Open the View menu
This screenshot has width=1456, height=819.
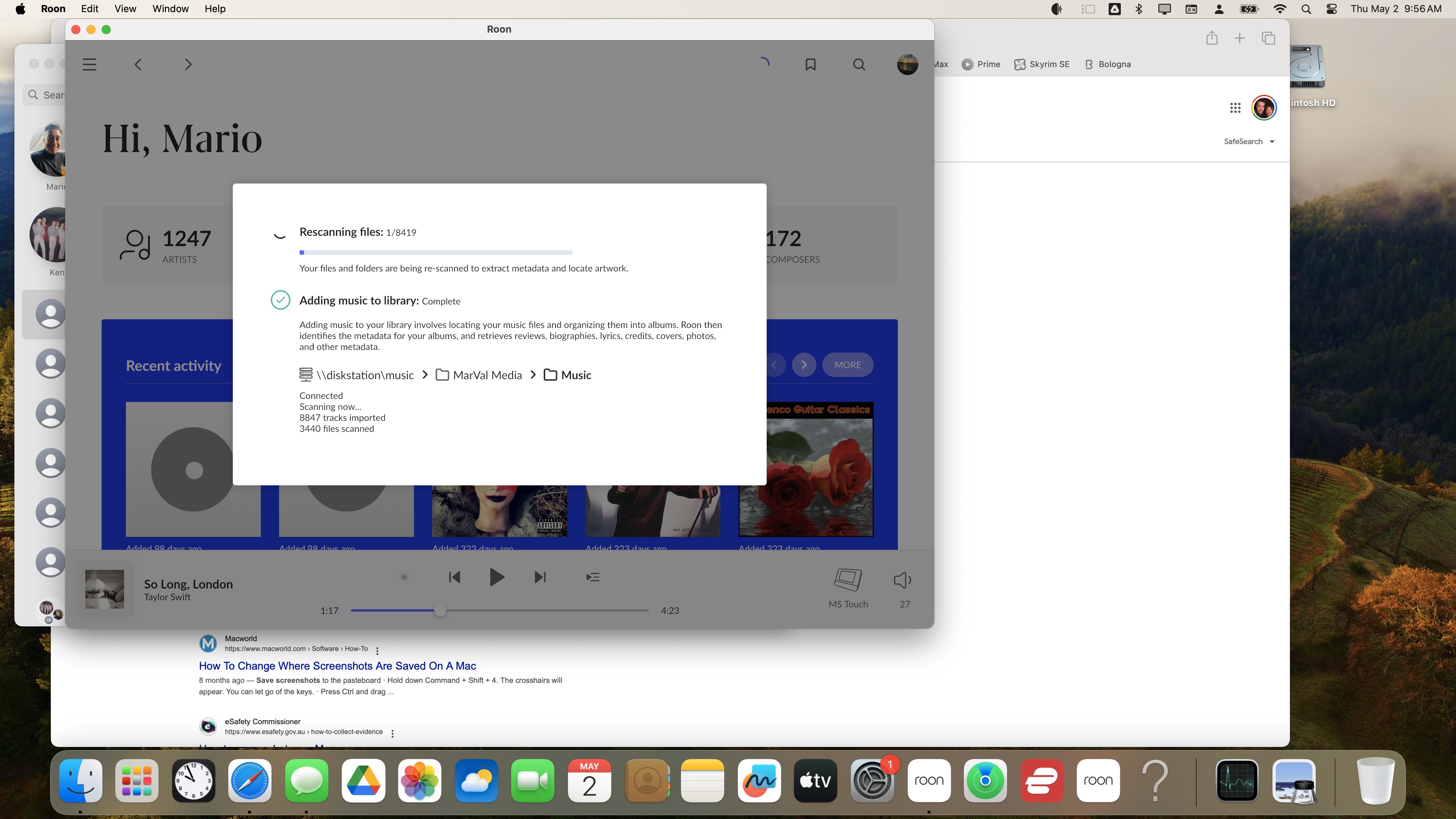[125, 8]
